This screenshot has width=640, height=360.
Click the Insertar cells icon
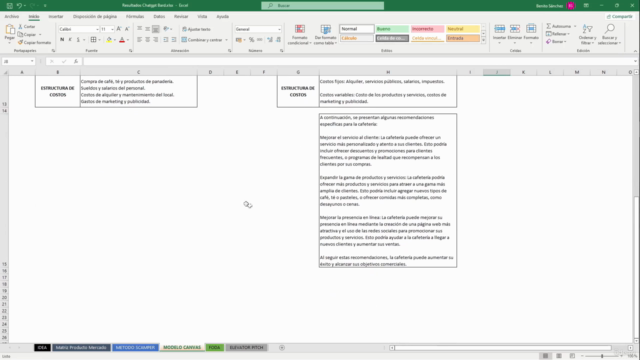[x=499, y=29]
